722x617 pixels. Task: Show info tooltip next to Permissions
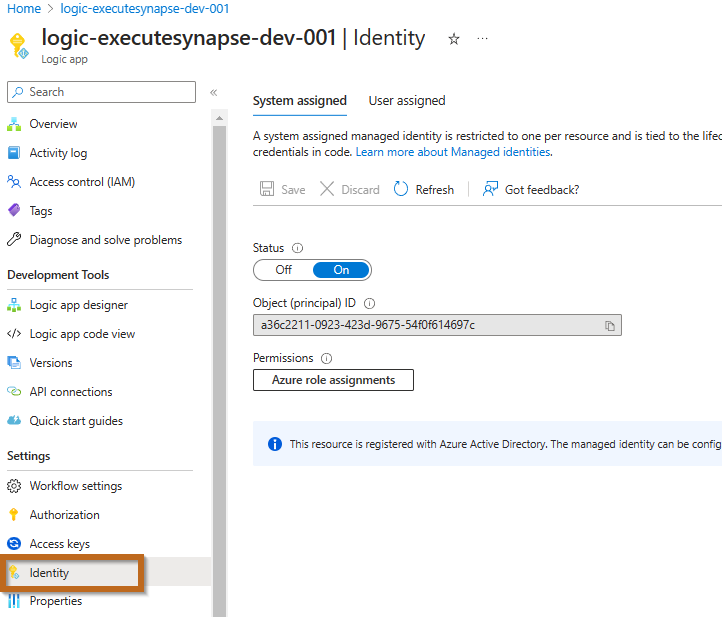326,358
